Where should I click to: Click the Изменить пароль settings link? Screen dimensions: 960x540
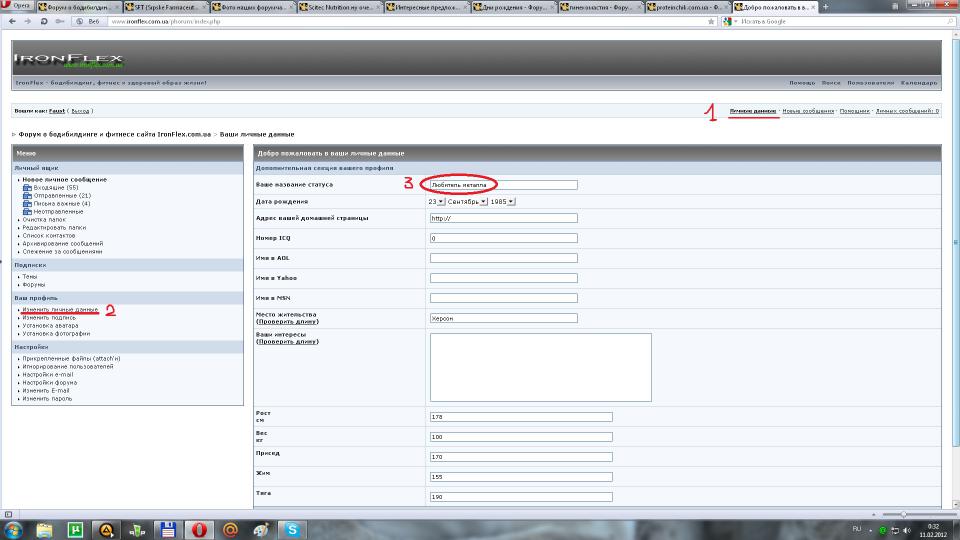[x=48, y=398]
